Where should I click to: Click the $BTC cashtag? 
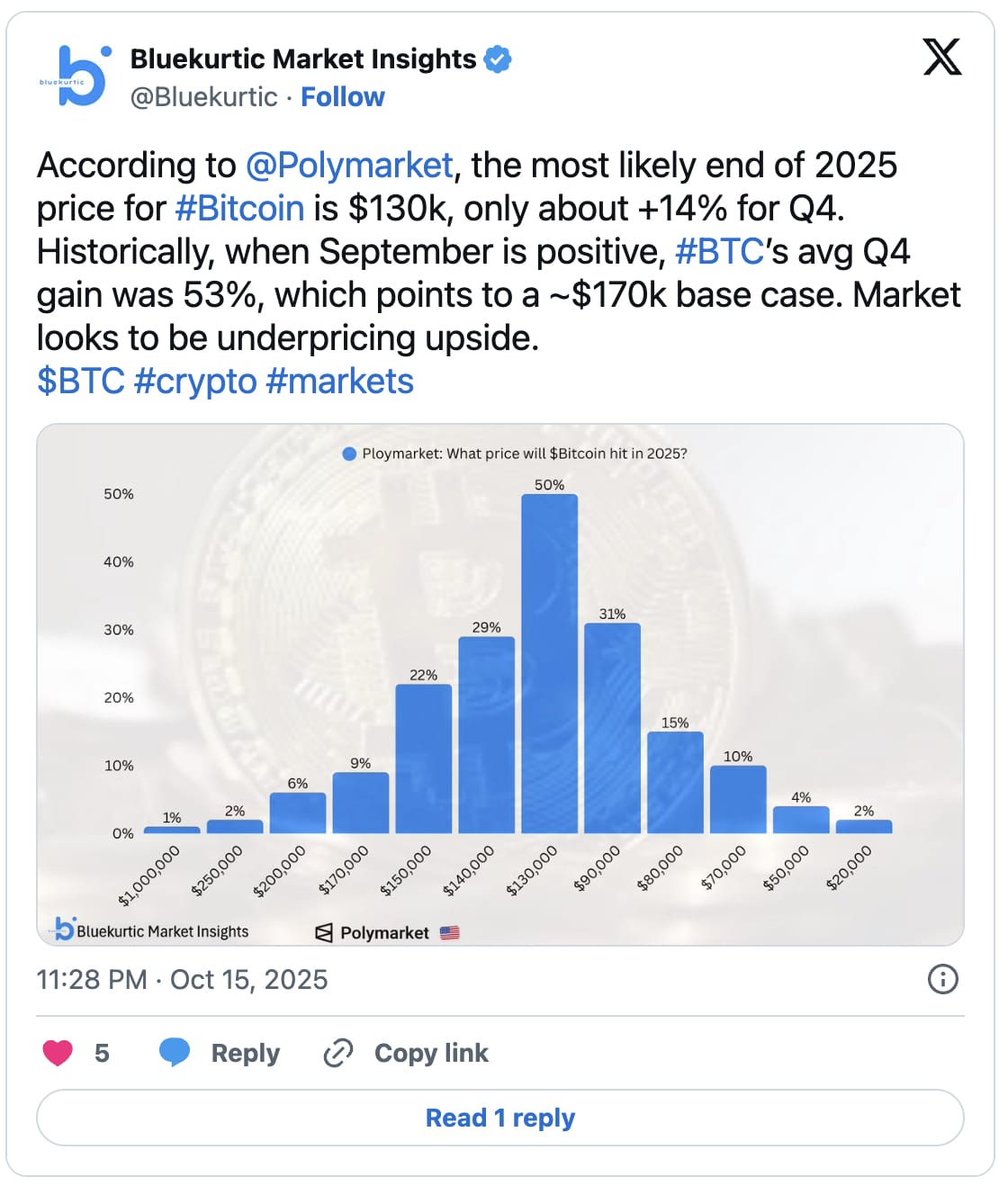pos(80,382)
